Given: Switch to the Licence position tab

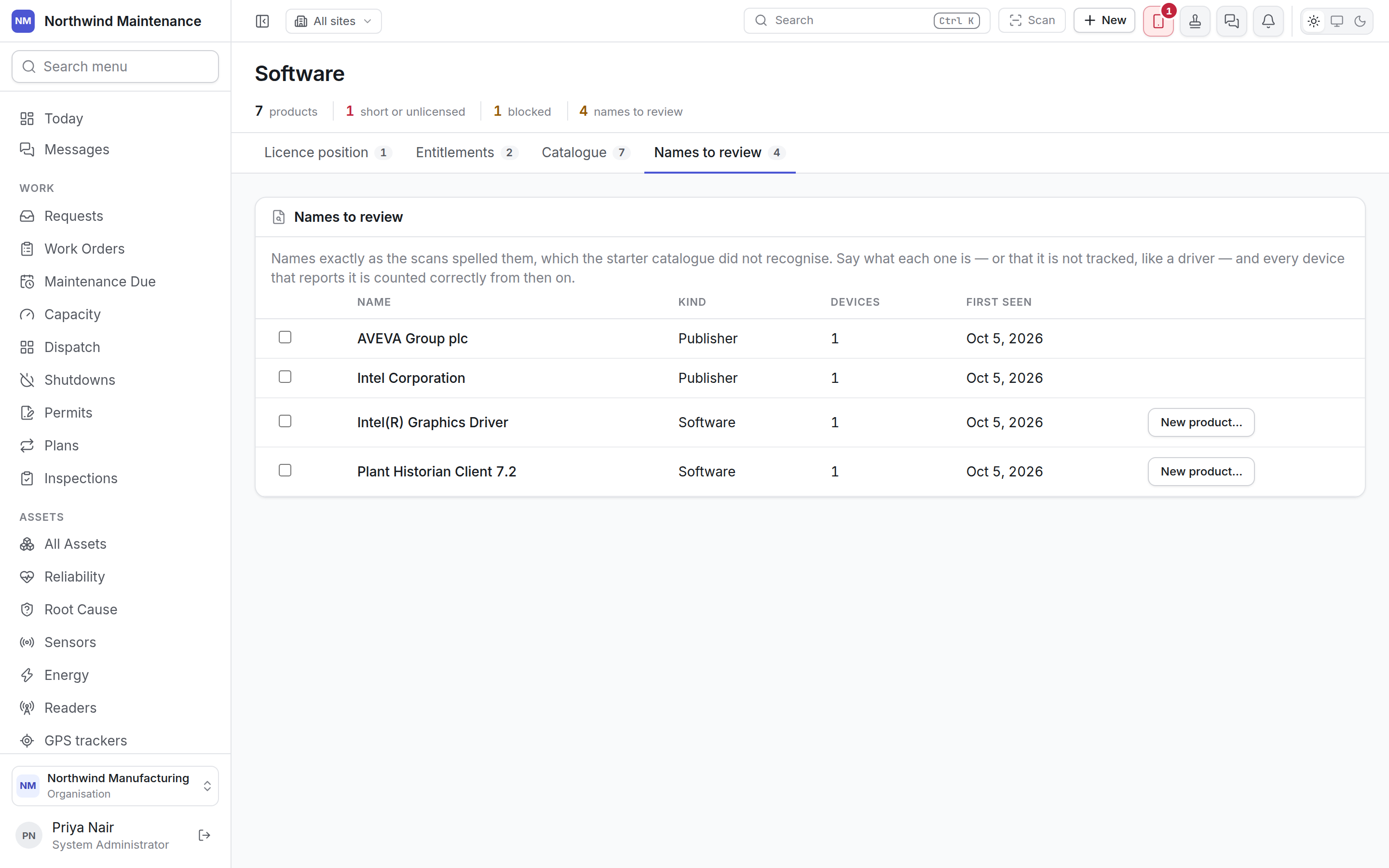Looking at the screenshot, I should [328, 153].
